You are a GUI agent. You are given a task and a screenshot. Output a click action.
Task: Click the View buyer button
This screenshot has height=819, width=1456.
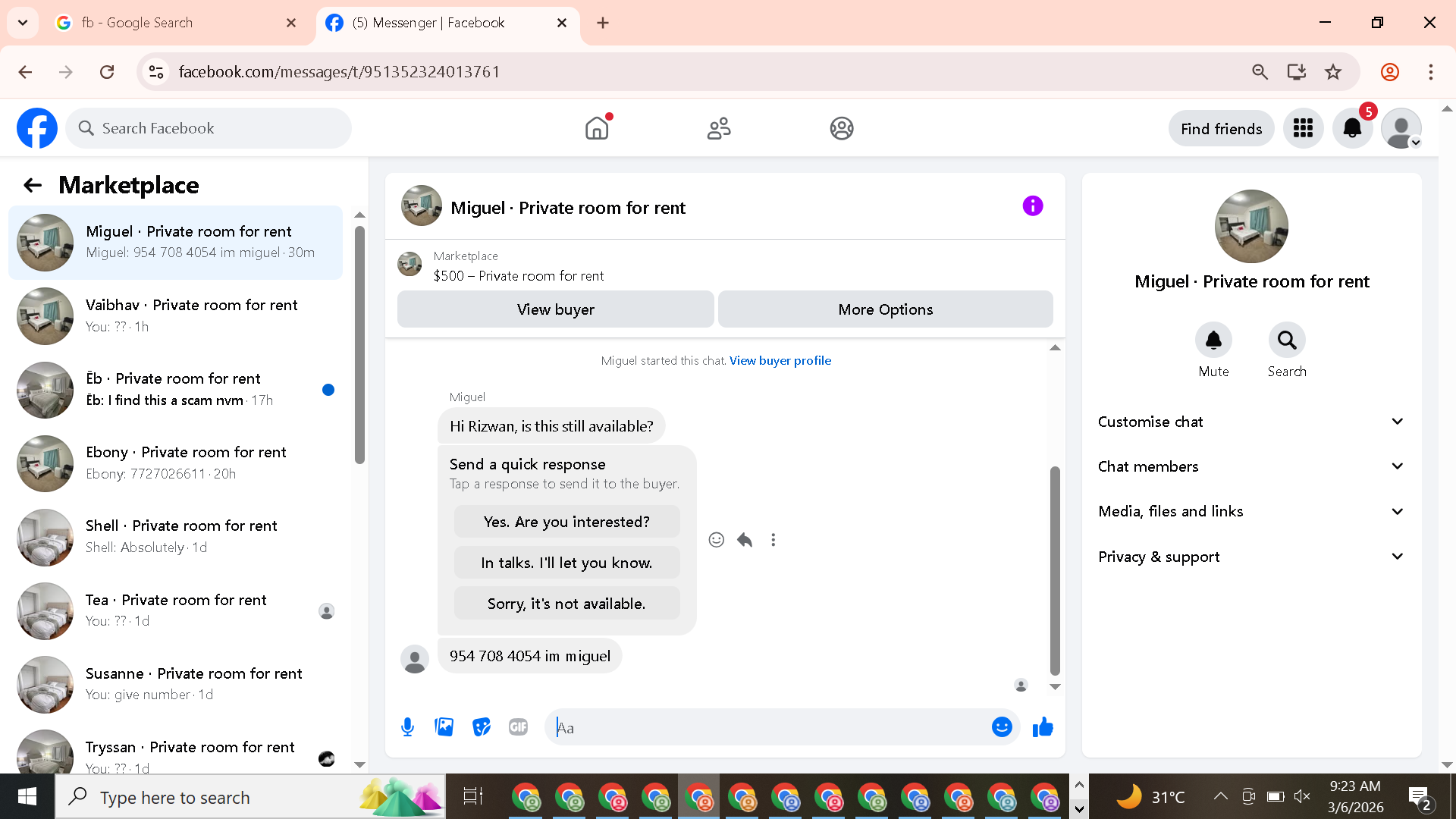coord(555,309)
